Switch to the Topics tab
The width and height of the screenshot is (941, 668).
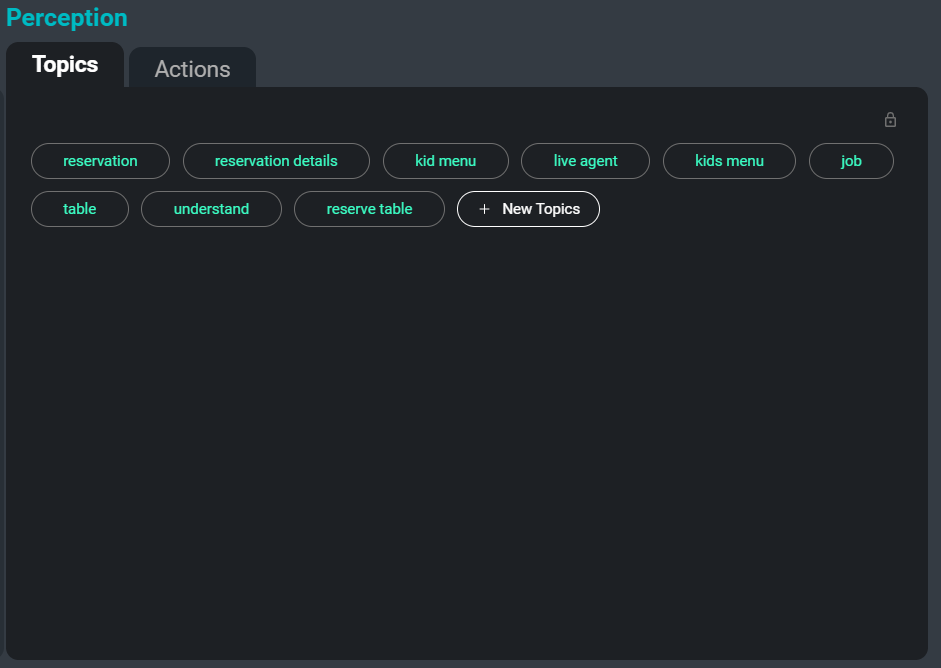pyautogui.click(x=65, y=64)
